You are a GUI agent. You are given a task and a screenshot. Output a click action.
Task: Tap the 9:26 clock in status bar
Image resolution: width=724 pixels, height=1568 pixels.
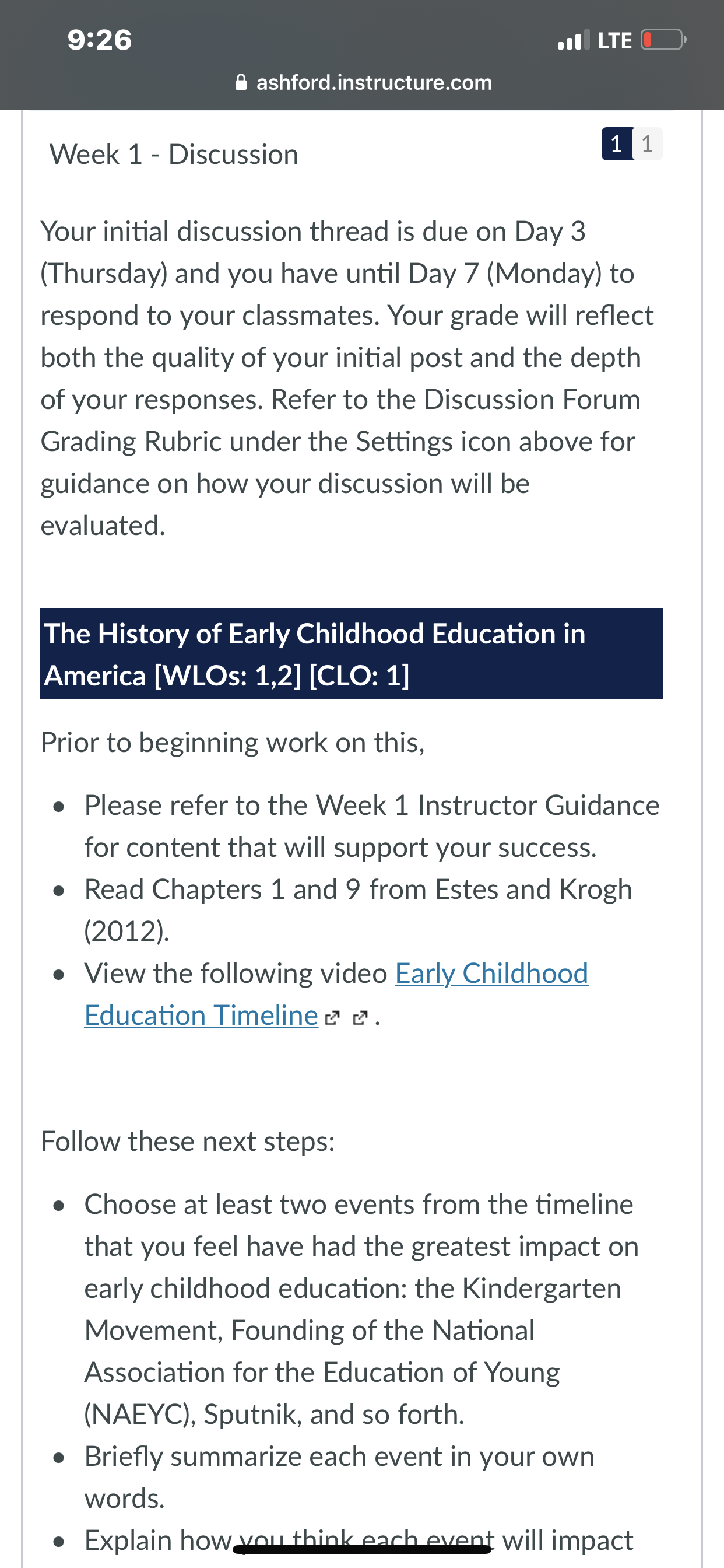pos(100,40)
